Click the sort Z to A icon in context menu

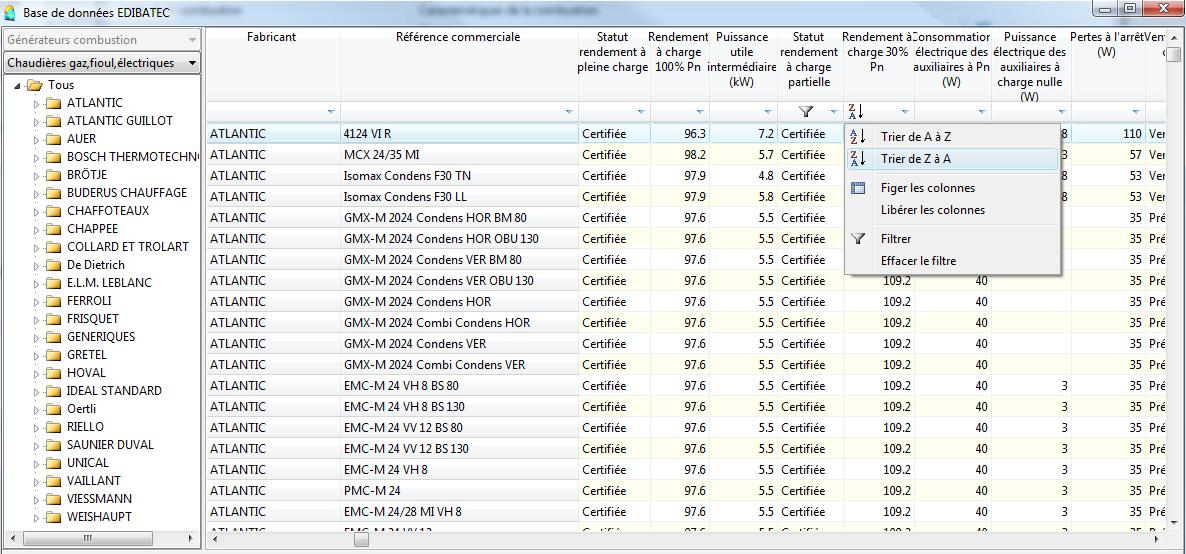(x=857, y=159)
